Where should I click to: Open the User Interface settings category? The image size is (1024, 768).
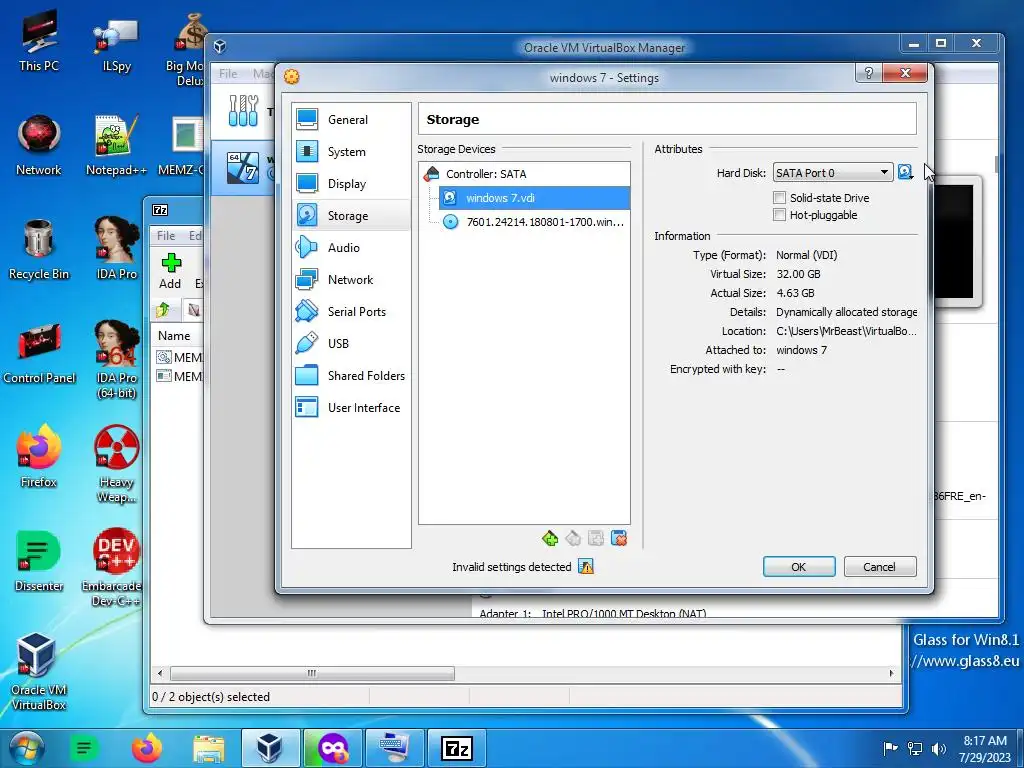tap(351, 408)
